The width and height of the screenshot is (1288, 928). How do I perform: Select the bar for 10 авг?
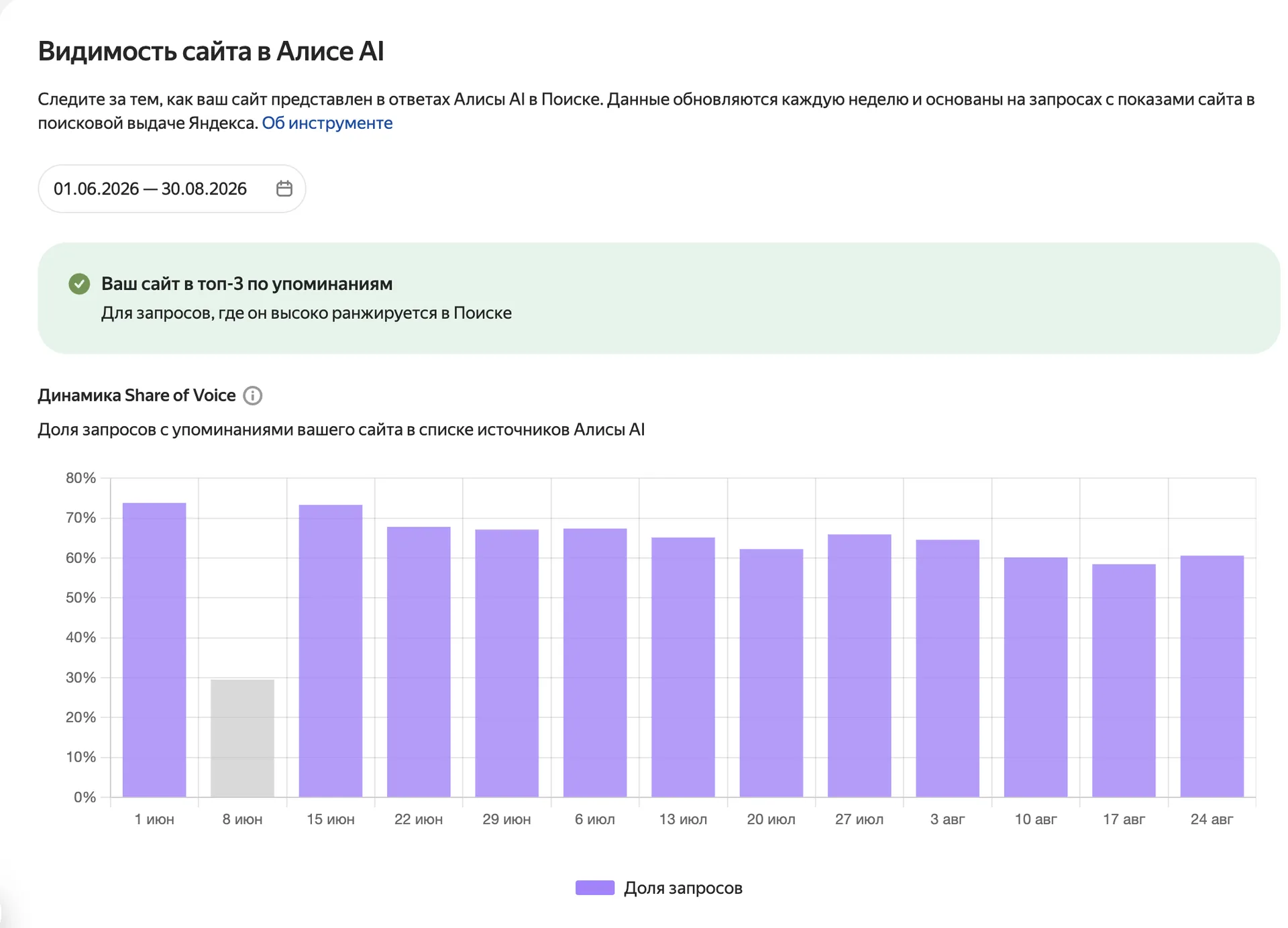pyautogui.click(x=1036, y=677)
